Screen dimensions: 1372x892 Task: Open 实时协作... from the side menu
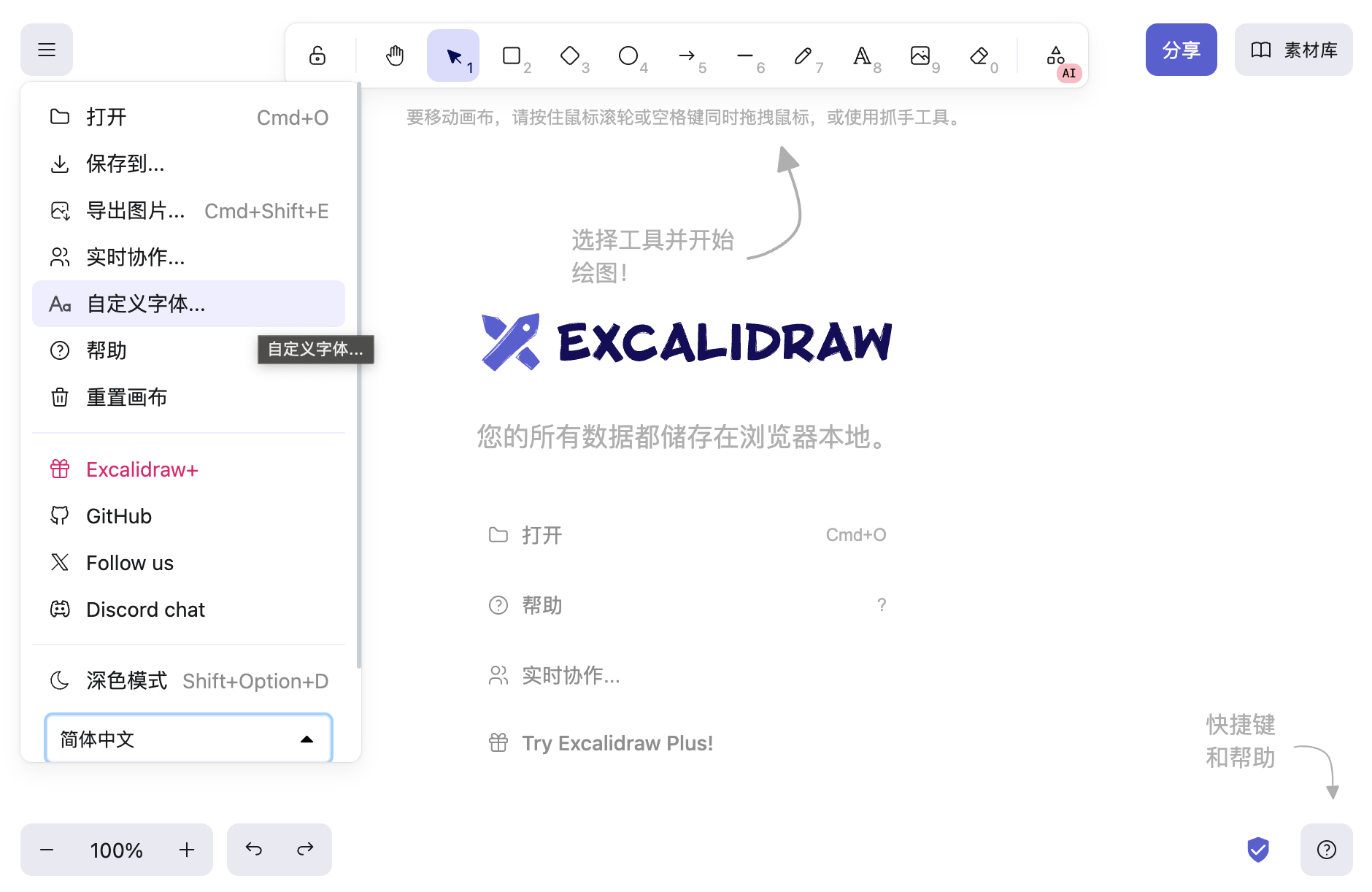(188, 257)
